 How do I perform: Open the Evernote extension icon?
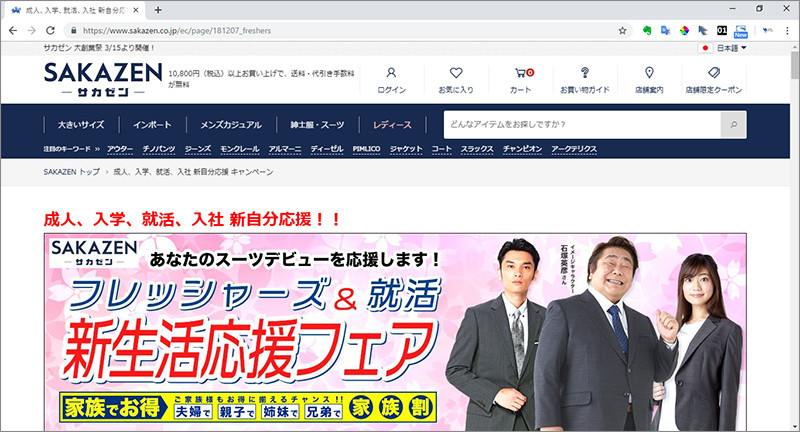click(646, 31)
